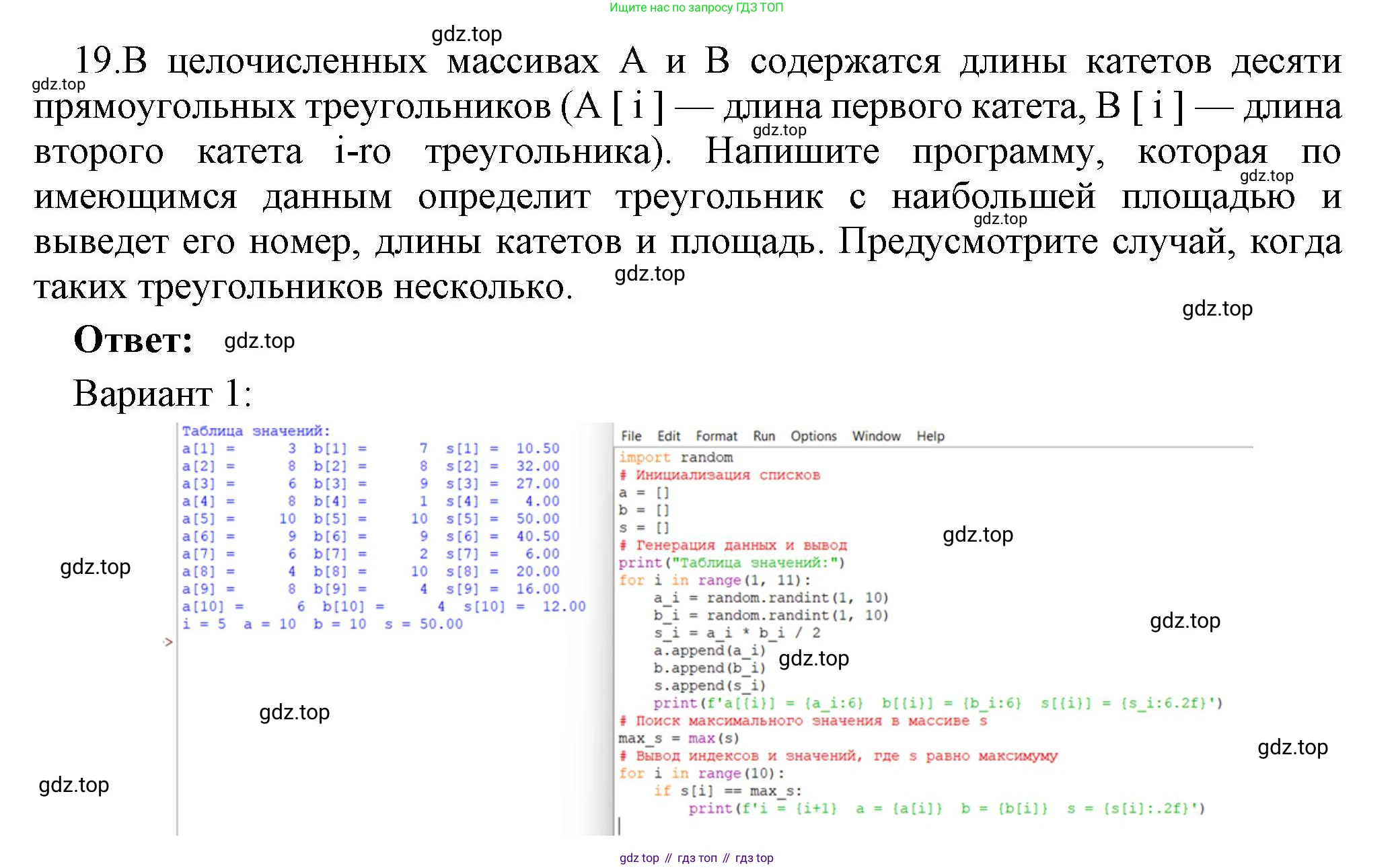Open the Edit menu
This screenshot has height=868, width=1394.
click(x=669, y=436)
